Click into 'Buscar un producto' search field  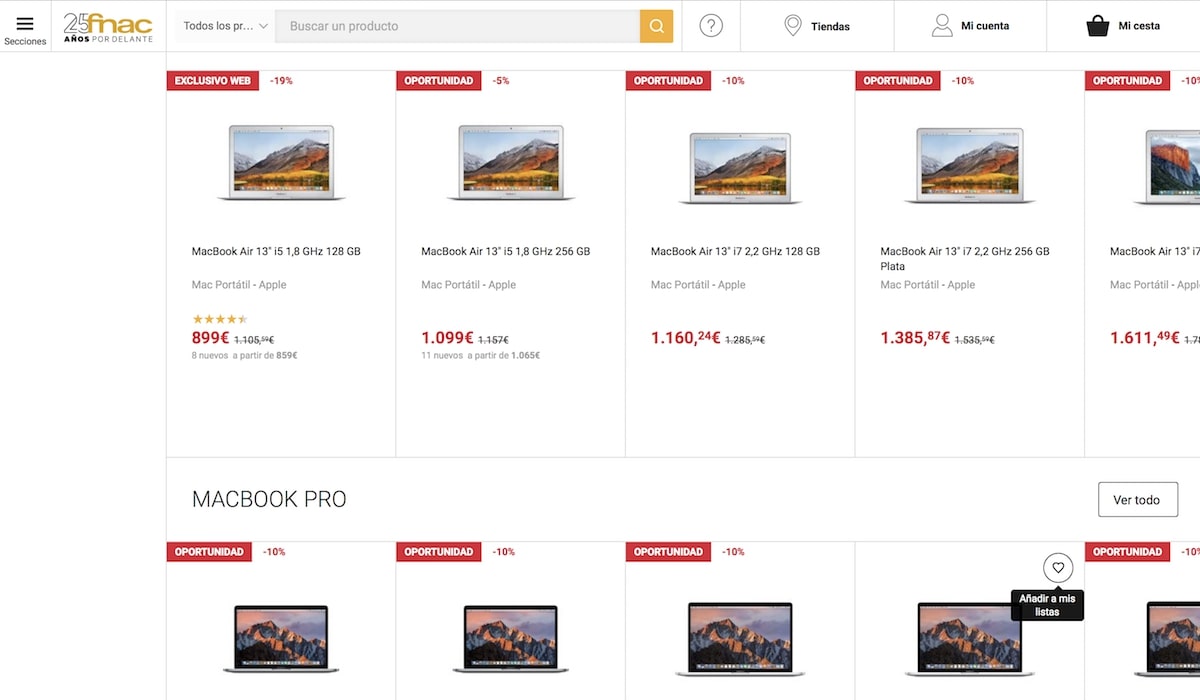457,26
